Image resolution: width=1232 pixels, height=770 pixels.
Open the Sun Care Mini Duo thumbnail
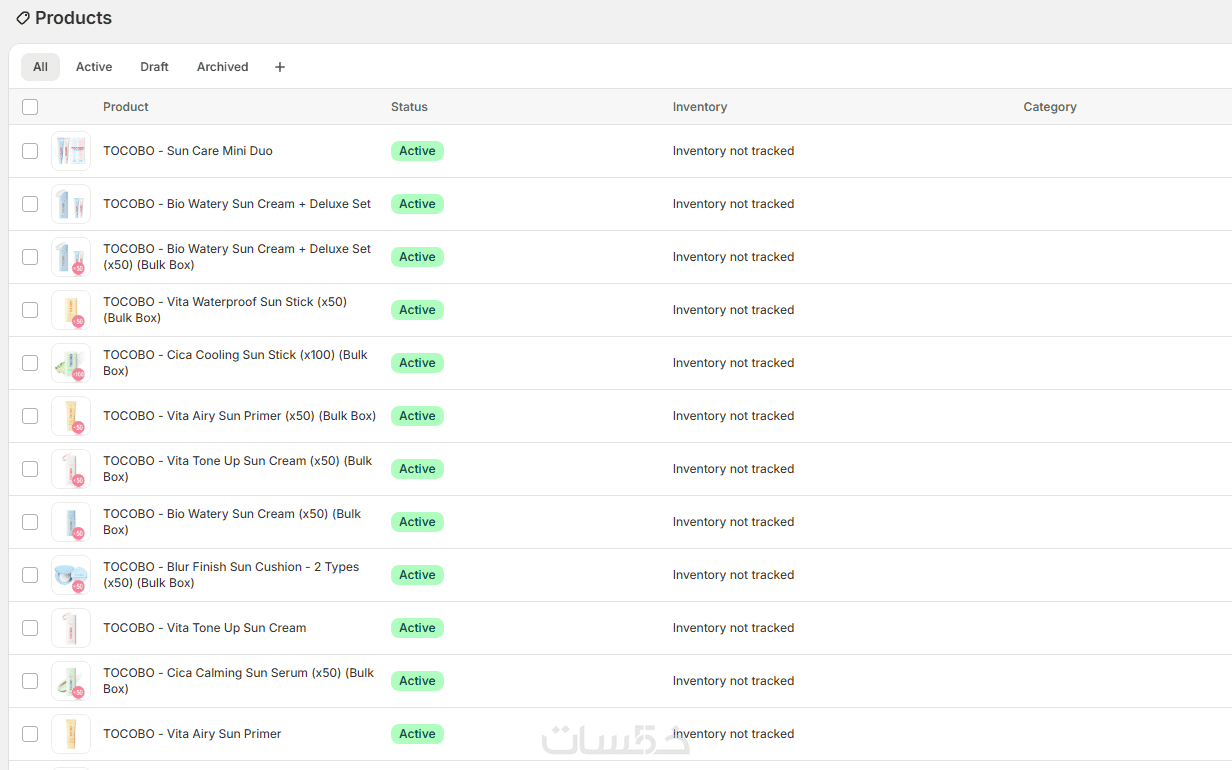[71, 151]
